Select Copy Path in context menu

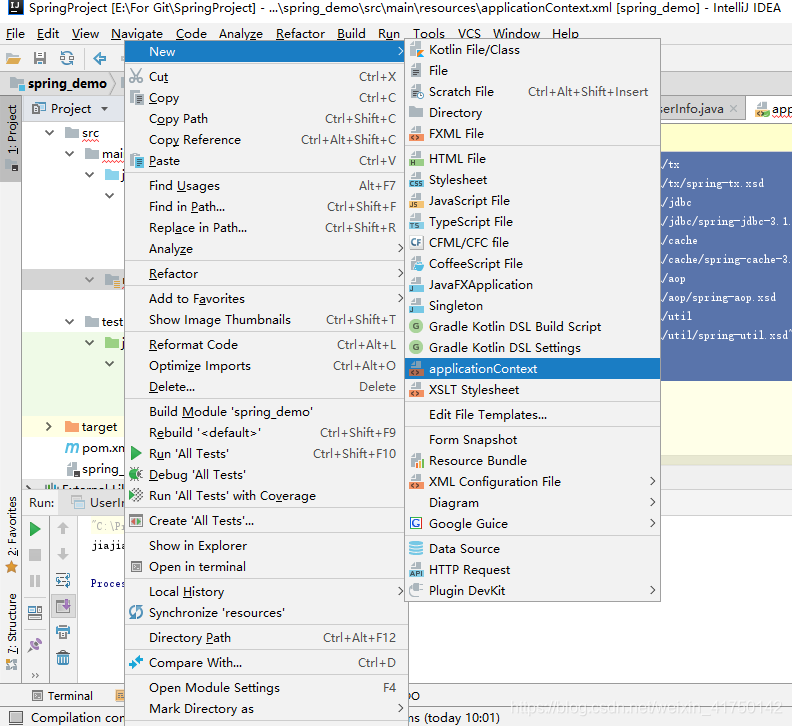point(265,119)
